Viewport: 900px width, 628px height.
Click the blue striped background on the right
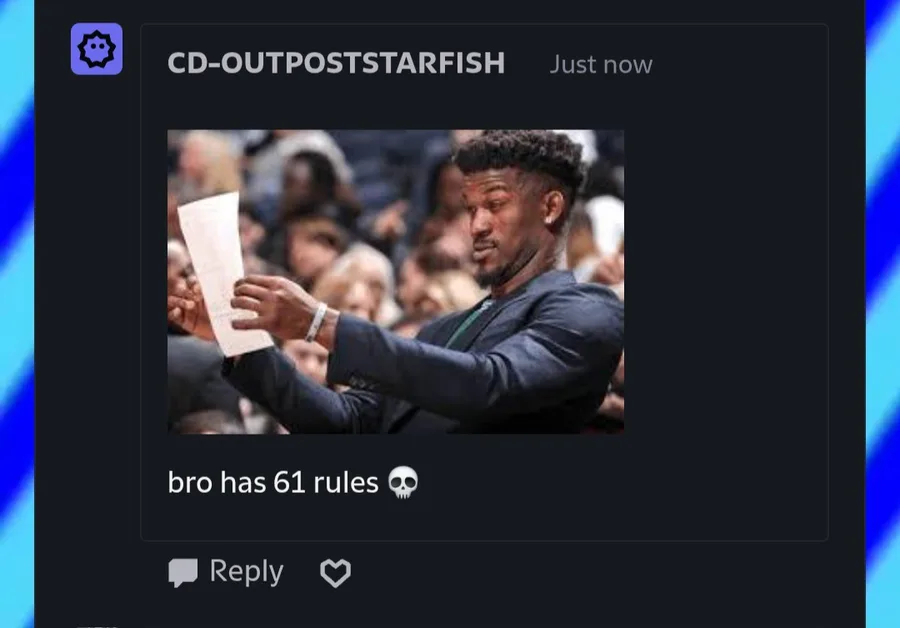(883, 314)
